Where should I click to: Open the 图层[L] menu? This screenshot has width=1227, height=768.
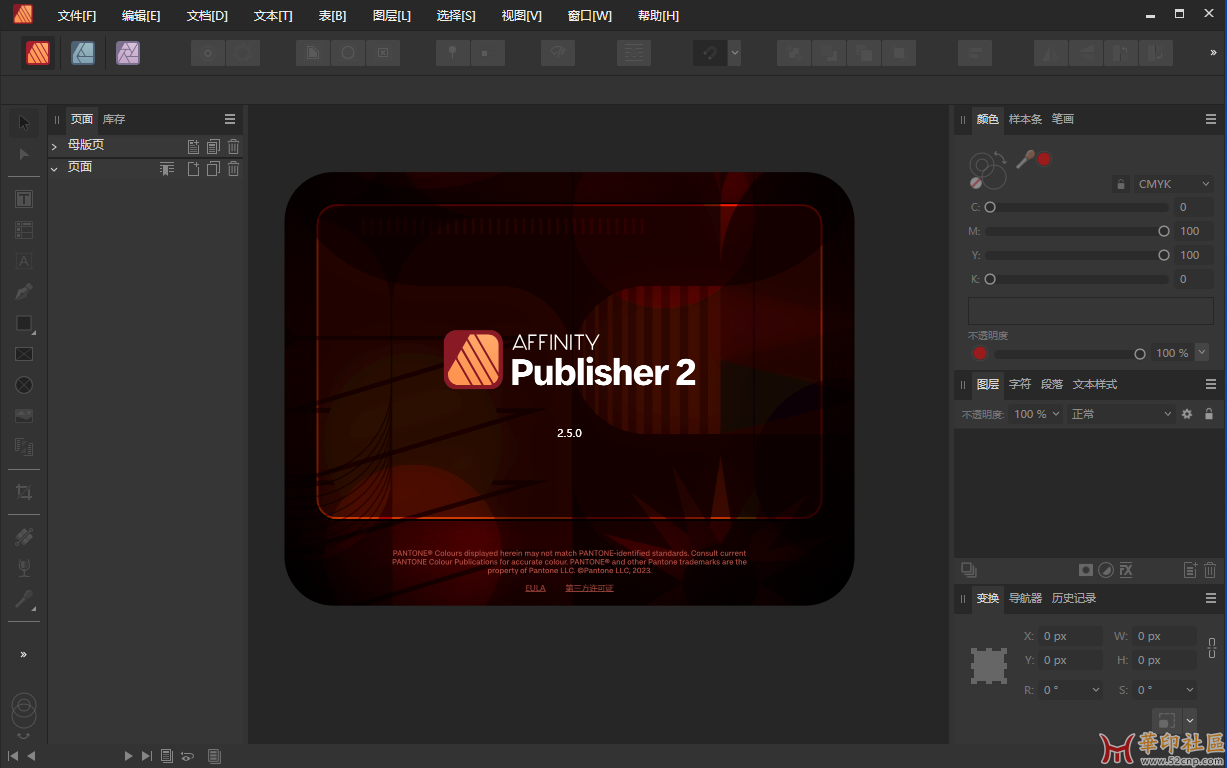coord(391,16)
